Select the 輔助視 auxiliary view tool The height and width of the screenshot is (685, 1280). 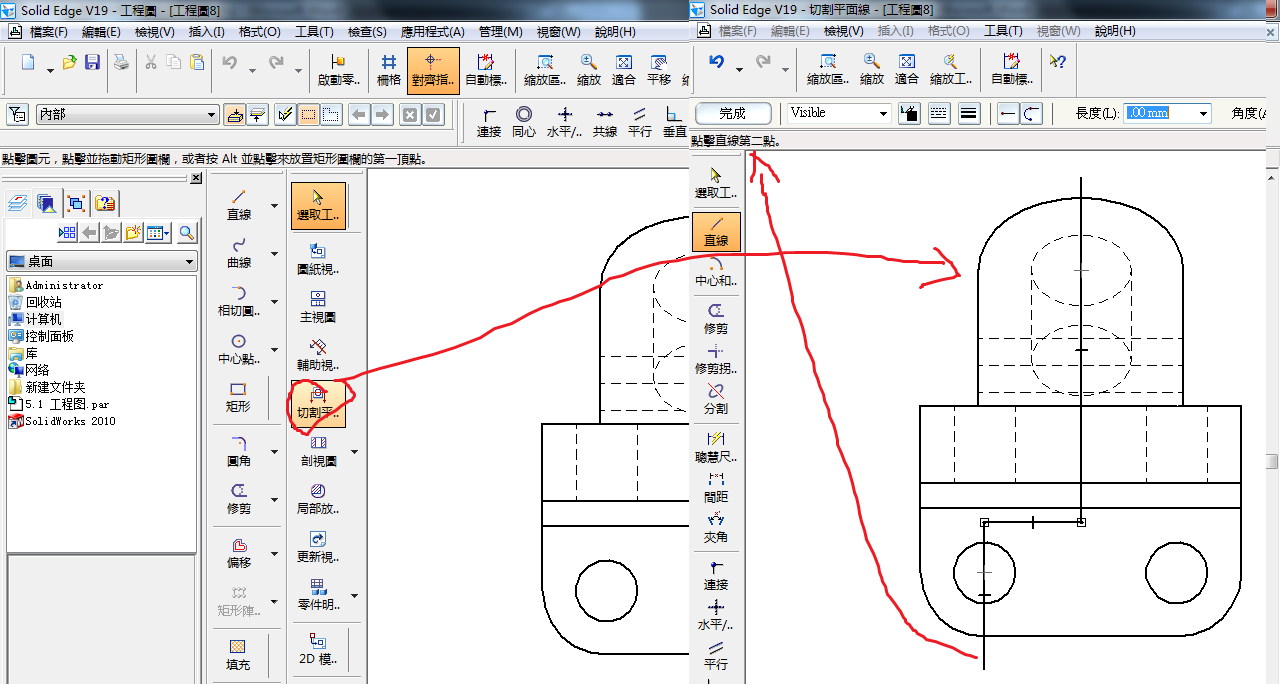[318, 355]
